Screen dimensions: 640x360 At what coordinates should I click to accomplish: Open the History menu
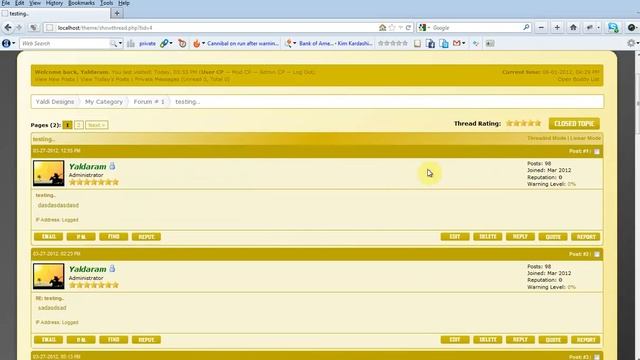[x=54, y=3]
